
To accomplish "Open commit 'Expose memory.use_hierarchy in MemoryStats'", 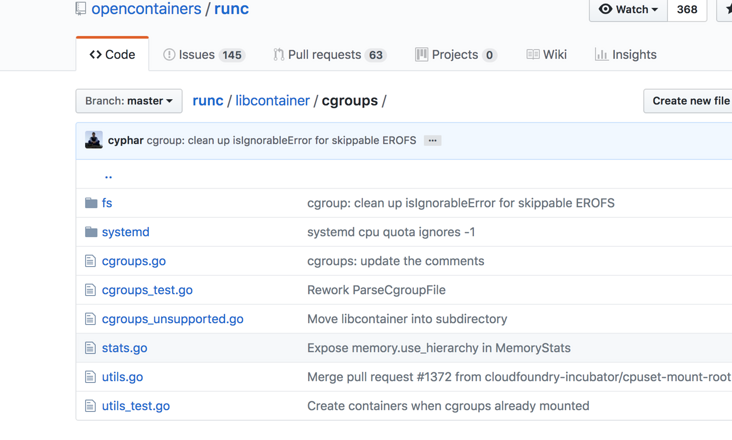I will 439,348.
